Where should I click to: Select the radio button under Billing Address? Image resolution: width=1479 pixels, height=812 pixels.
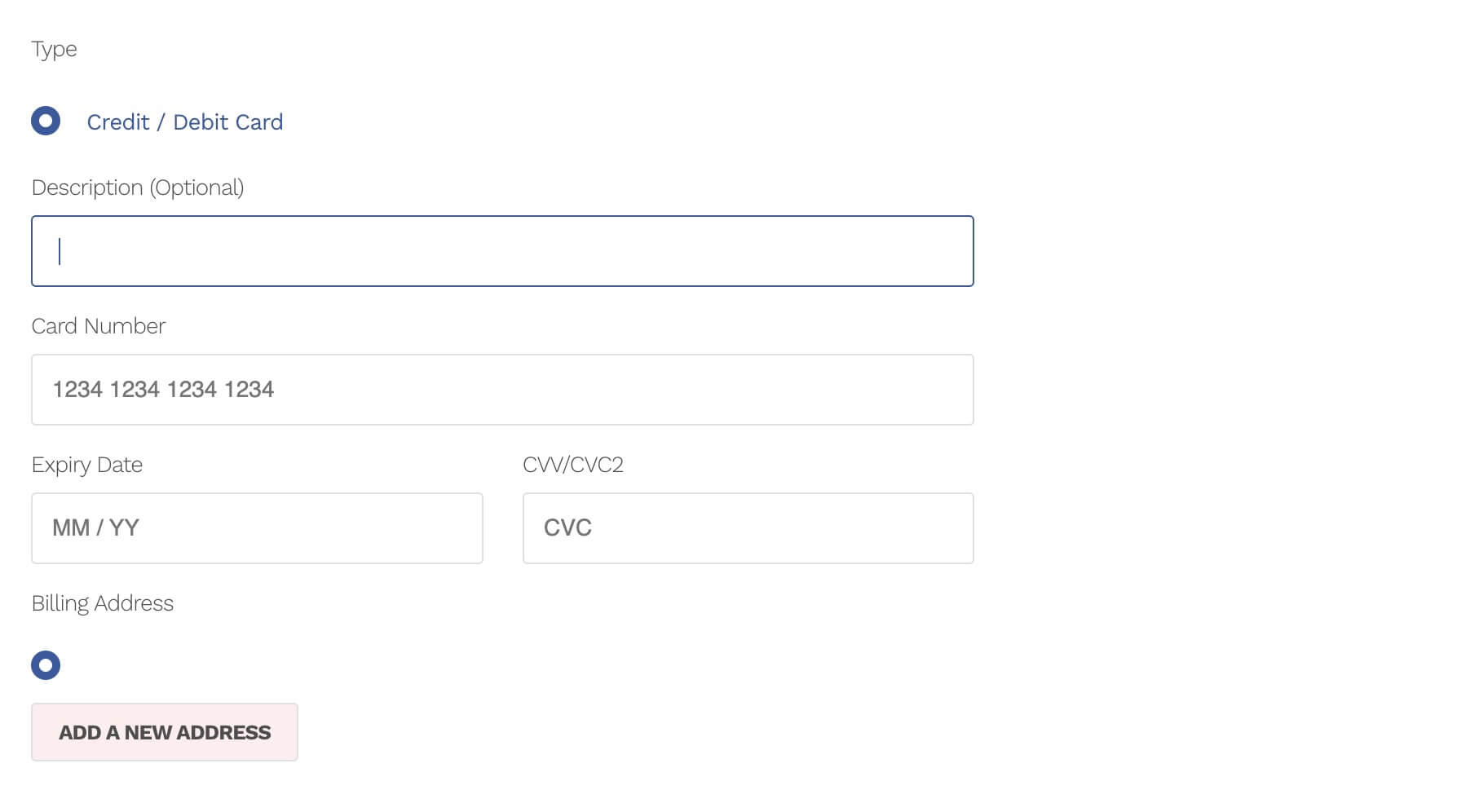coord(46,665)
